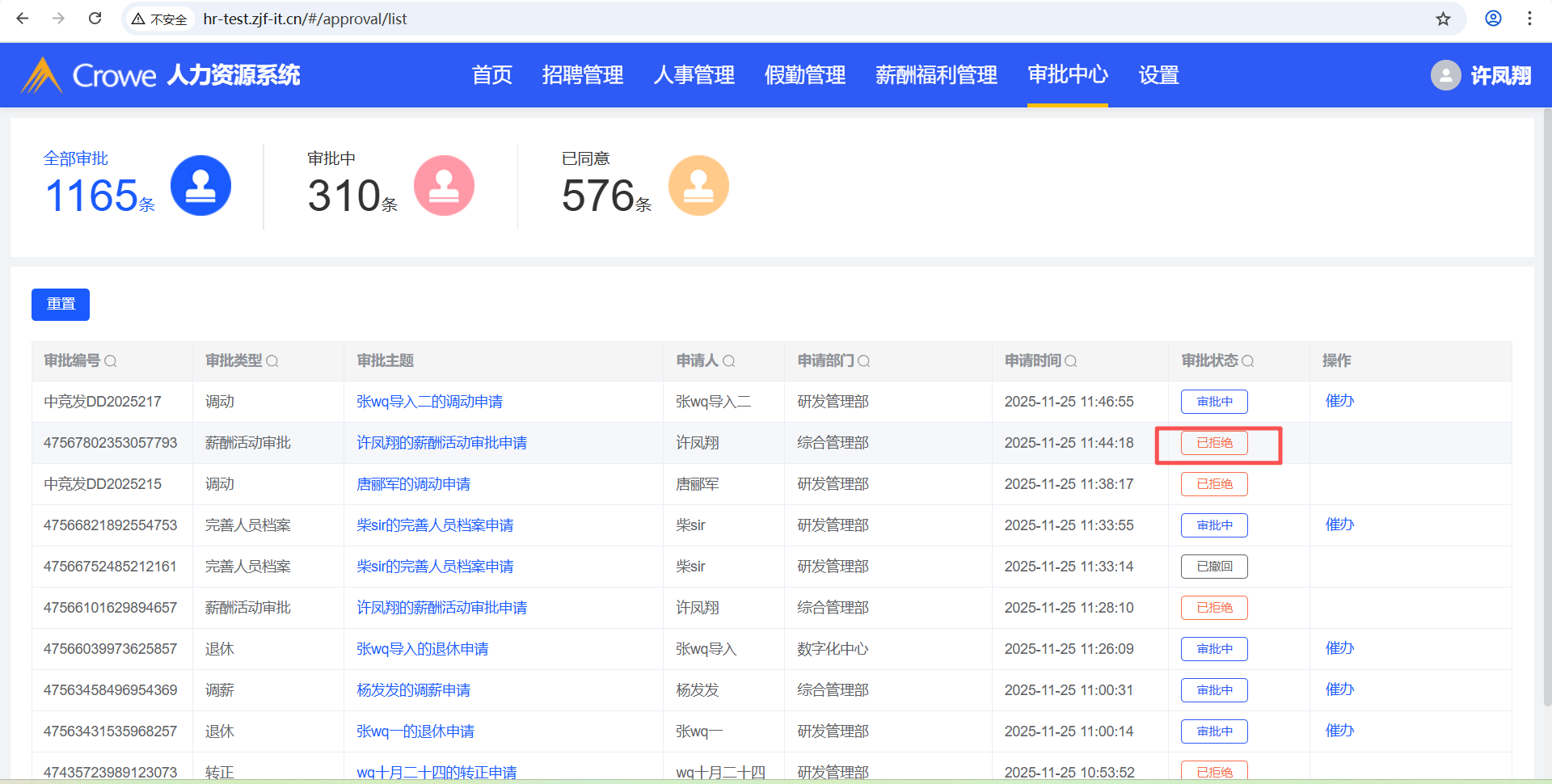Viewport: 1552px width, 784px height.
Task: Switch to the 假勤管理 navigation tab
Action: click(804, 75)
